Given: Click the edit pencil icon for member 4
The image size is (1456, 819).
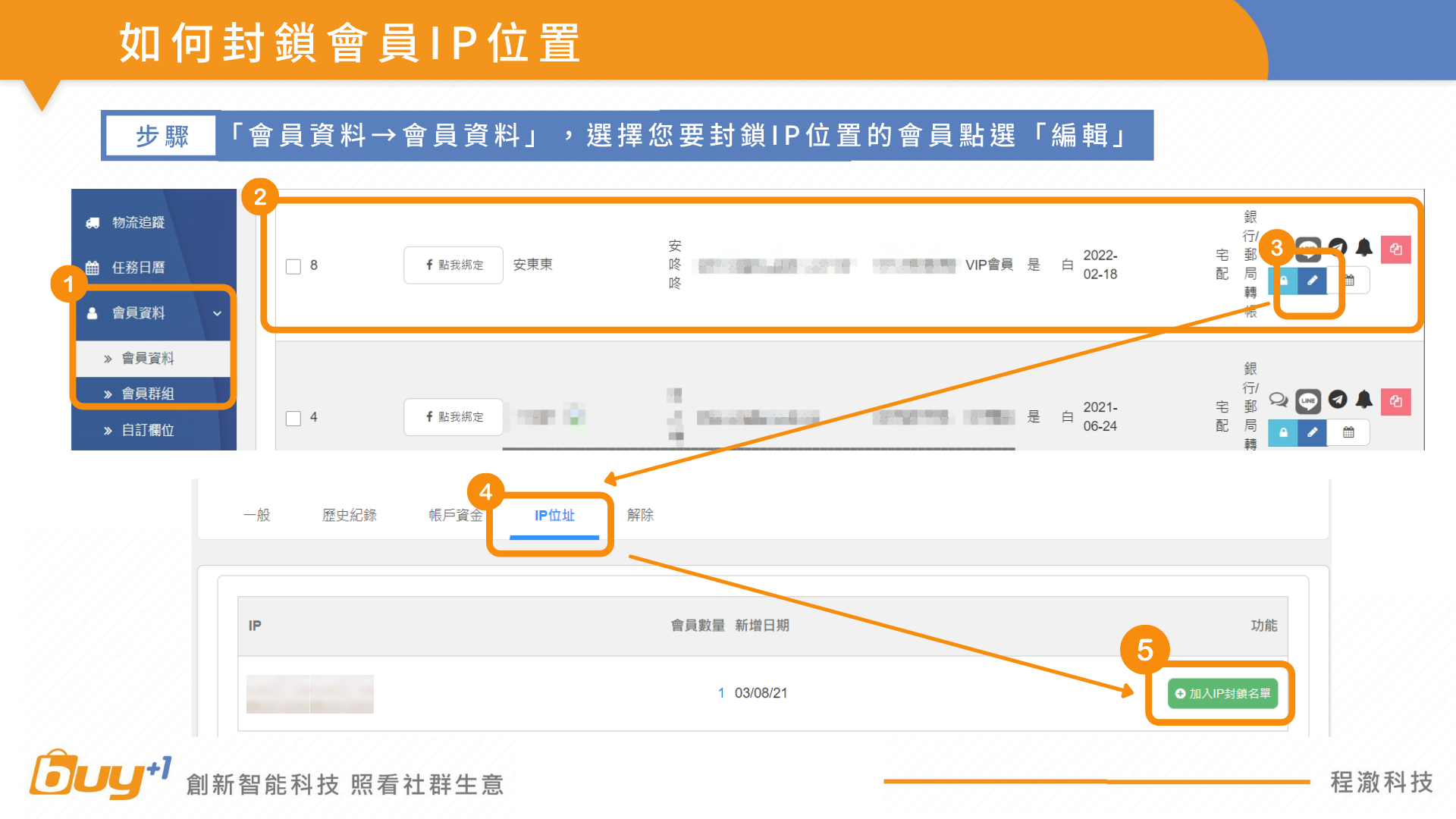Looking at the screenshot, I should [x=1312, y=432].
